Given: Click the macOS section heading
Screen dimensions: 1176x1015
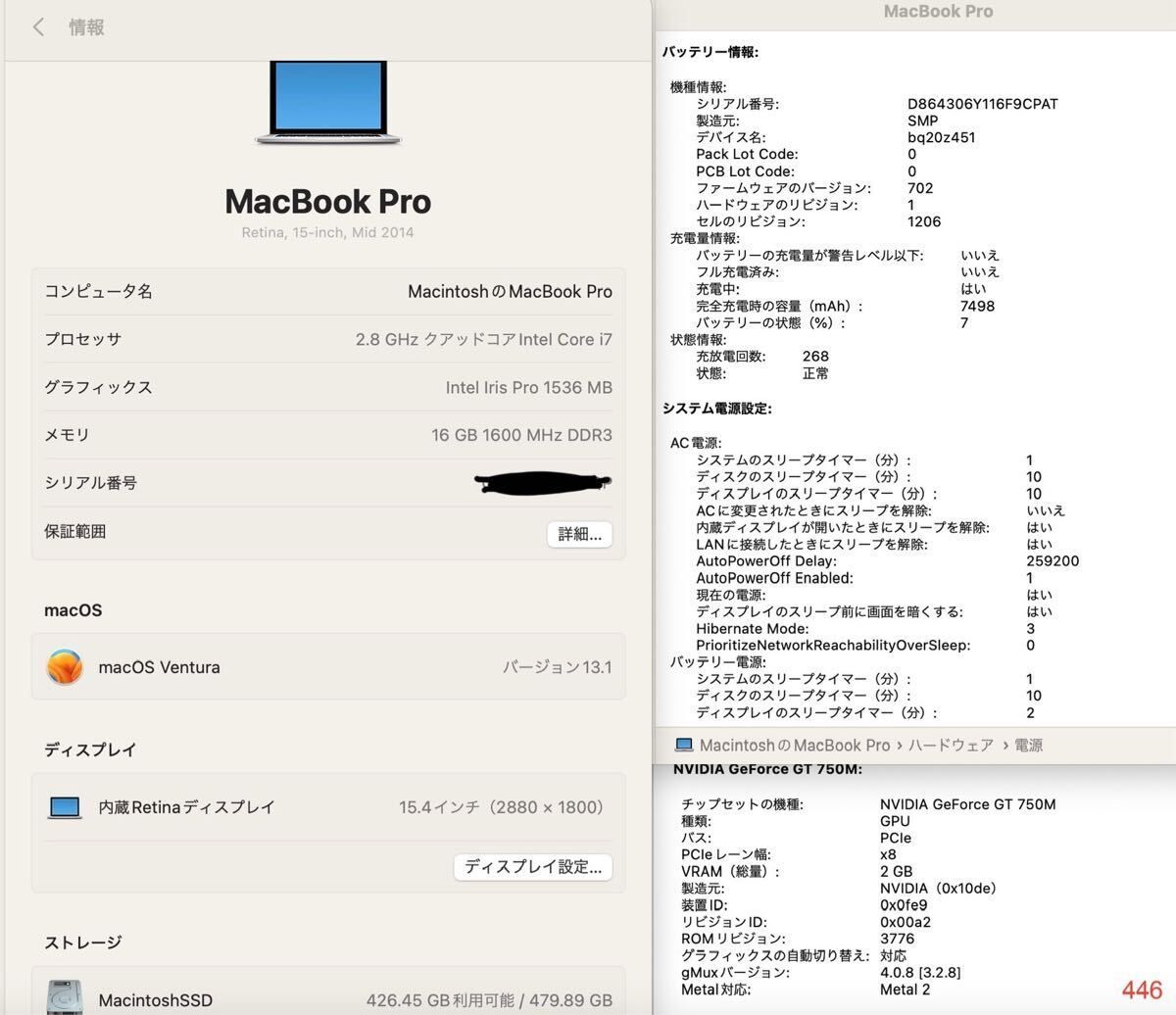Looking at the screenshot, I should coord(73,610).
